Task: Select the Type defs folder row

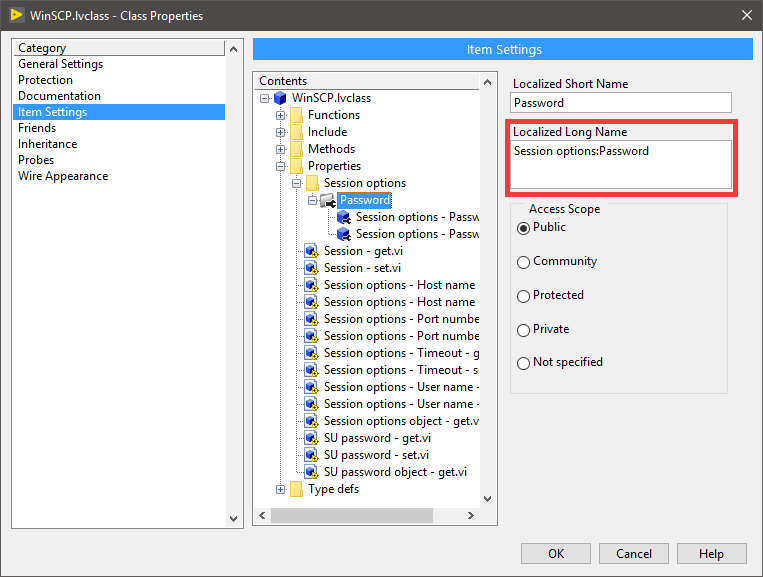Action: (x=333, y=489)
